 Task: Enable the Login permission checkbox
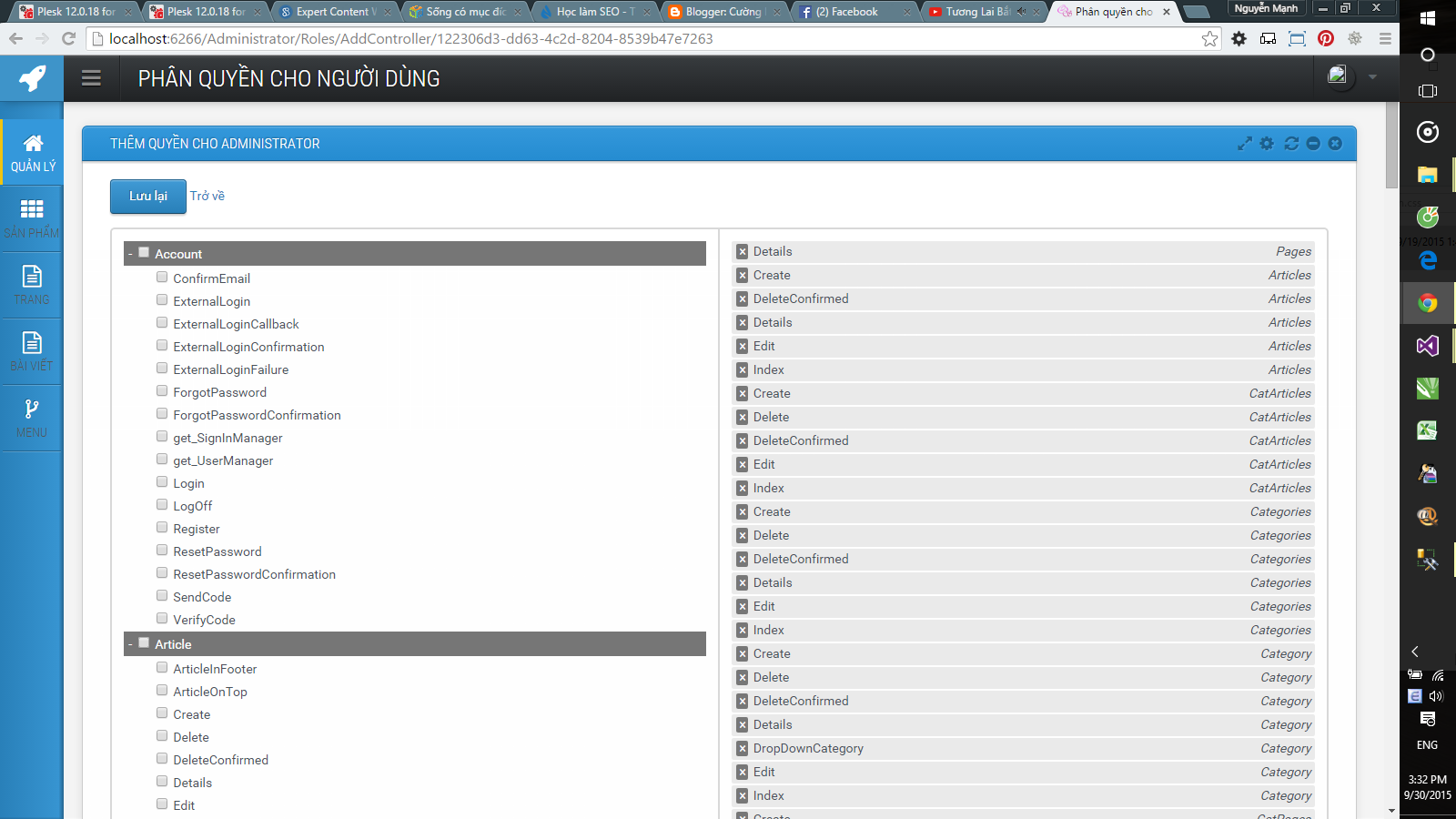pos(162,481)
